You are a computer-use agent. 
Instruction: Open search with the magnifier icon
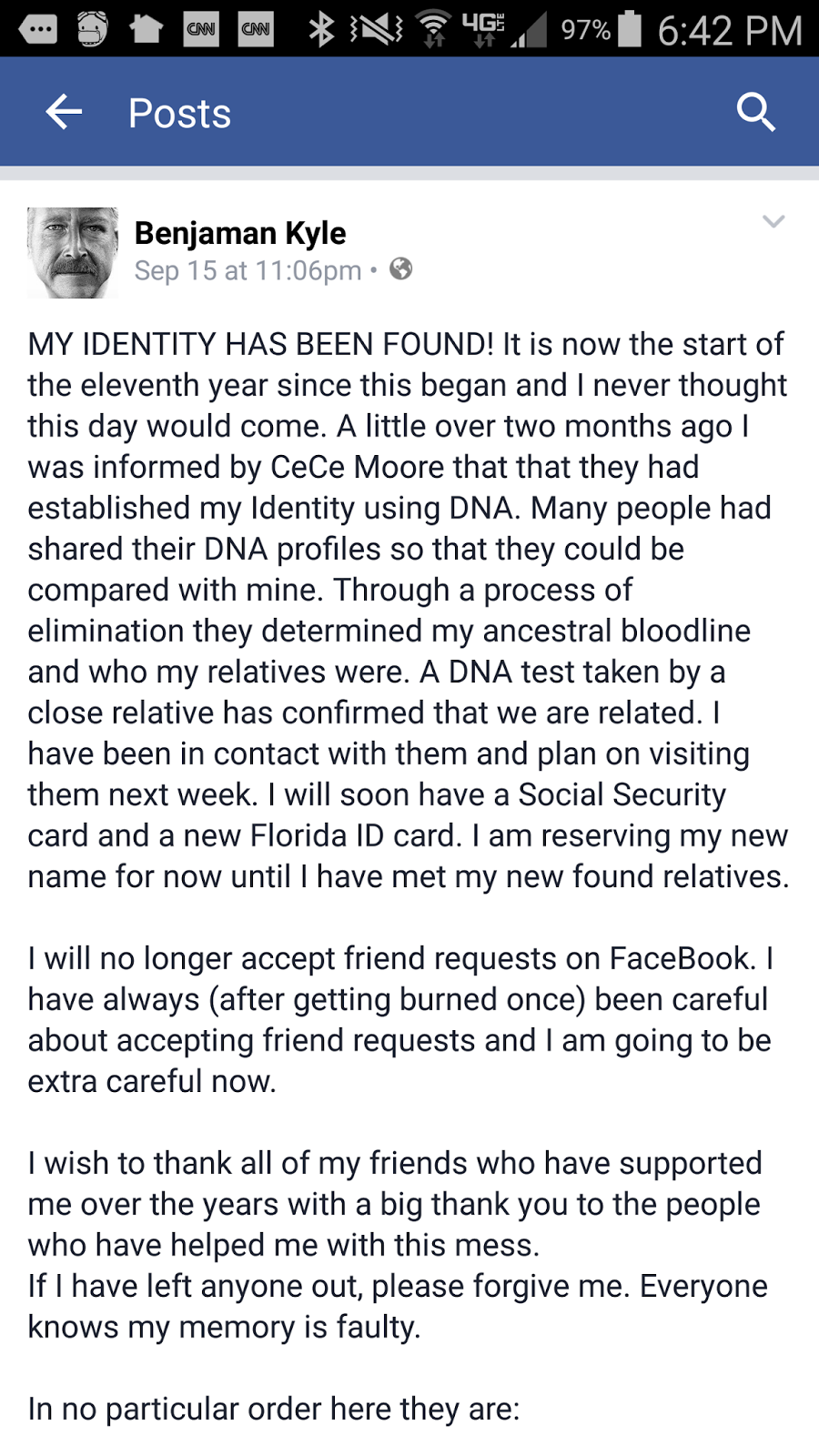755,113
